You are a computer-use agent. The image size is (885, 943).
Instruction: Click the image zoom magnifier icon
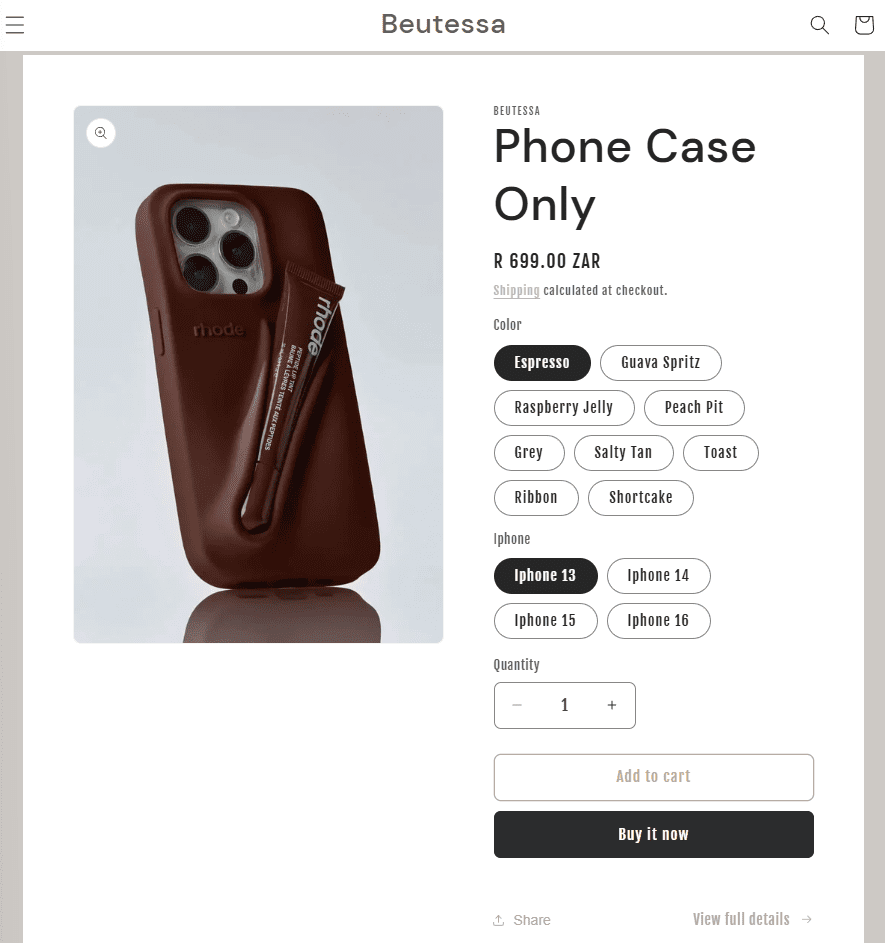pyautogui.click(x=101, y=133)
